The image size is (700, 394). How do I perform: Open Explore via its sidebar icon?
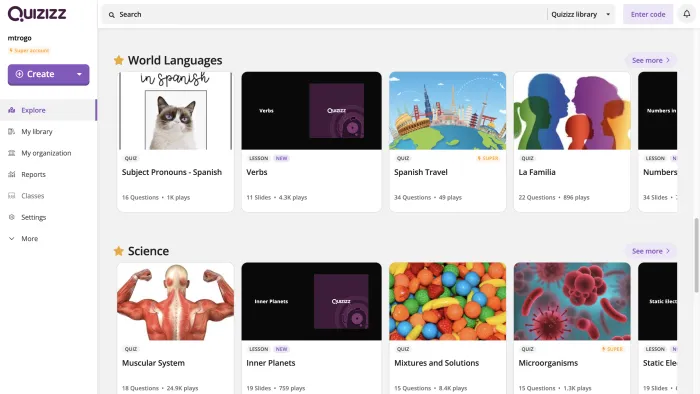coord(12,110)
